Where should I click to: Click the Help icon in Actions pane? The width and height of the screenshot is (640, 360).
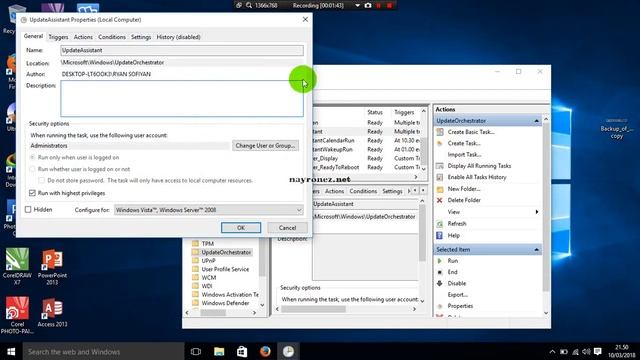click(440, 236)
